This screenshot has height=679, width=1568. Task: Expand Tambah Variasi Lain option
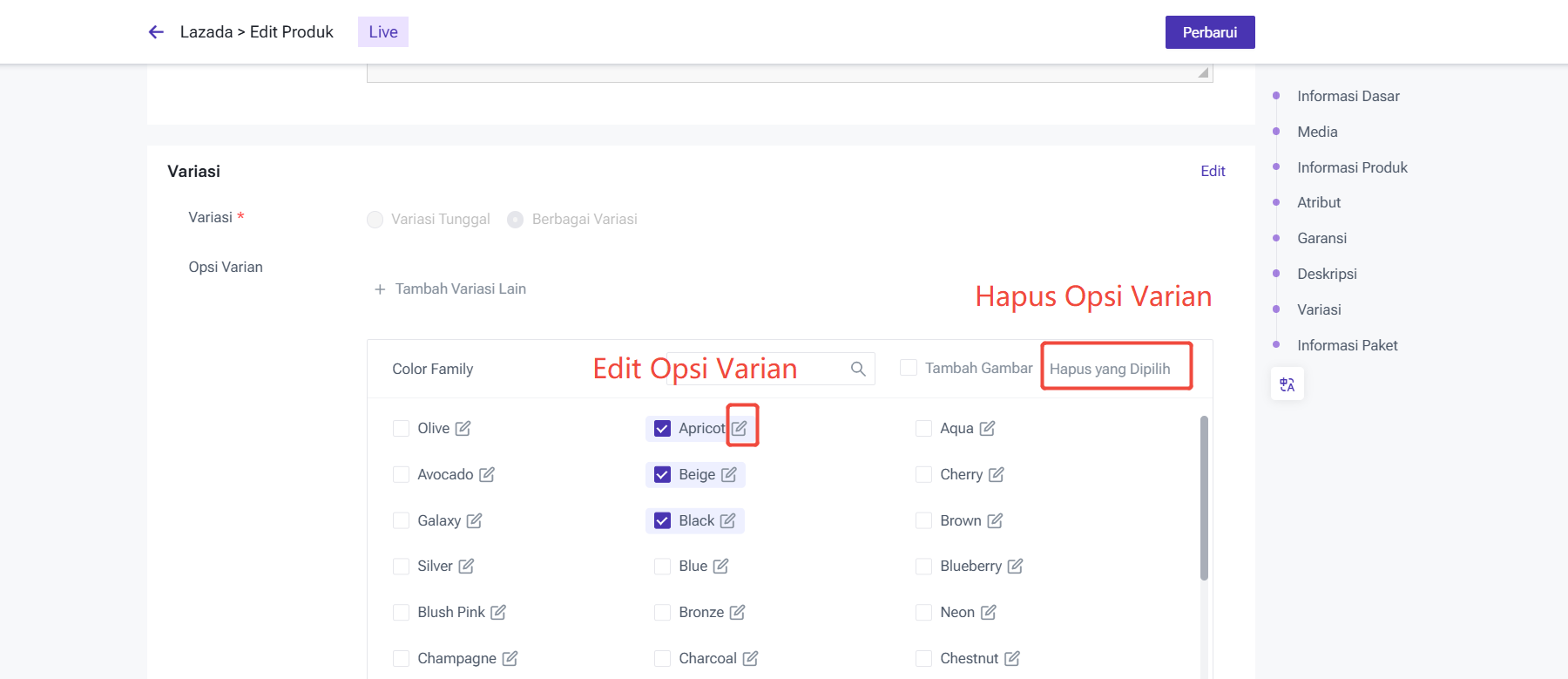(x=450, y=289)
